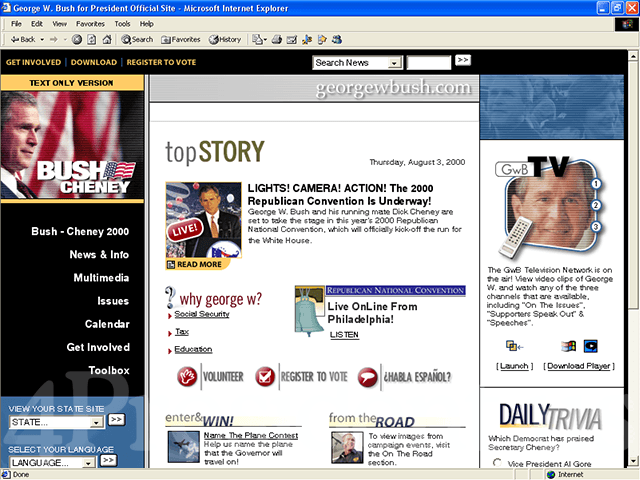Click the Refresh page icon
Image resolution: width=640 pixels, height=480 pixels.
92,40
